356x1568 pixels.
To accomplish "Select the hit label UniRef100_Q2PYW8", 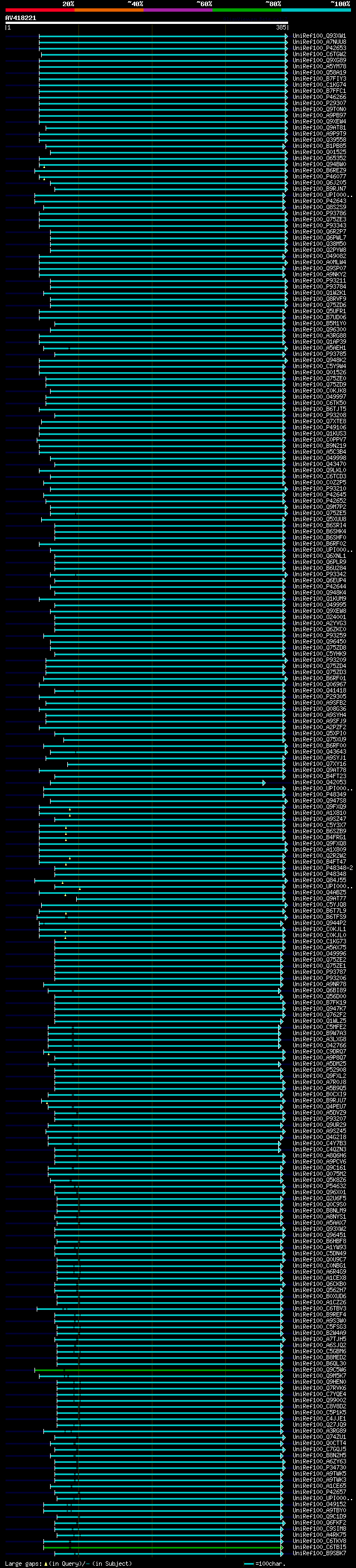I will [319, 250].
